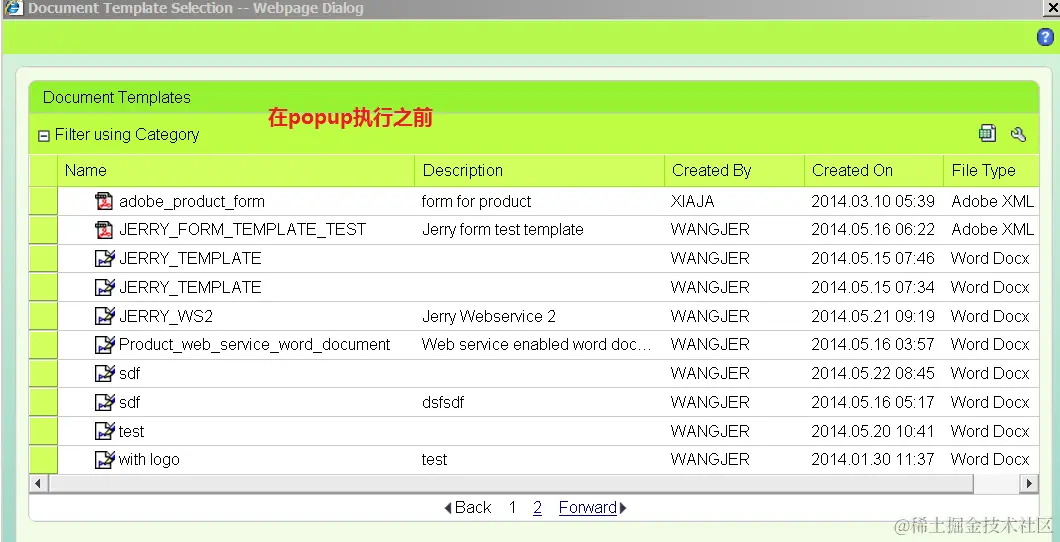This screenshot has height=542, width=1060.
Task: Click the back arrow triangle before Back
Action: tap(448, 508)
